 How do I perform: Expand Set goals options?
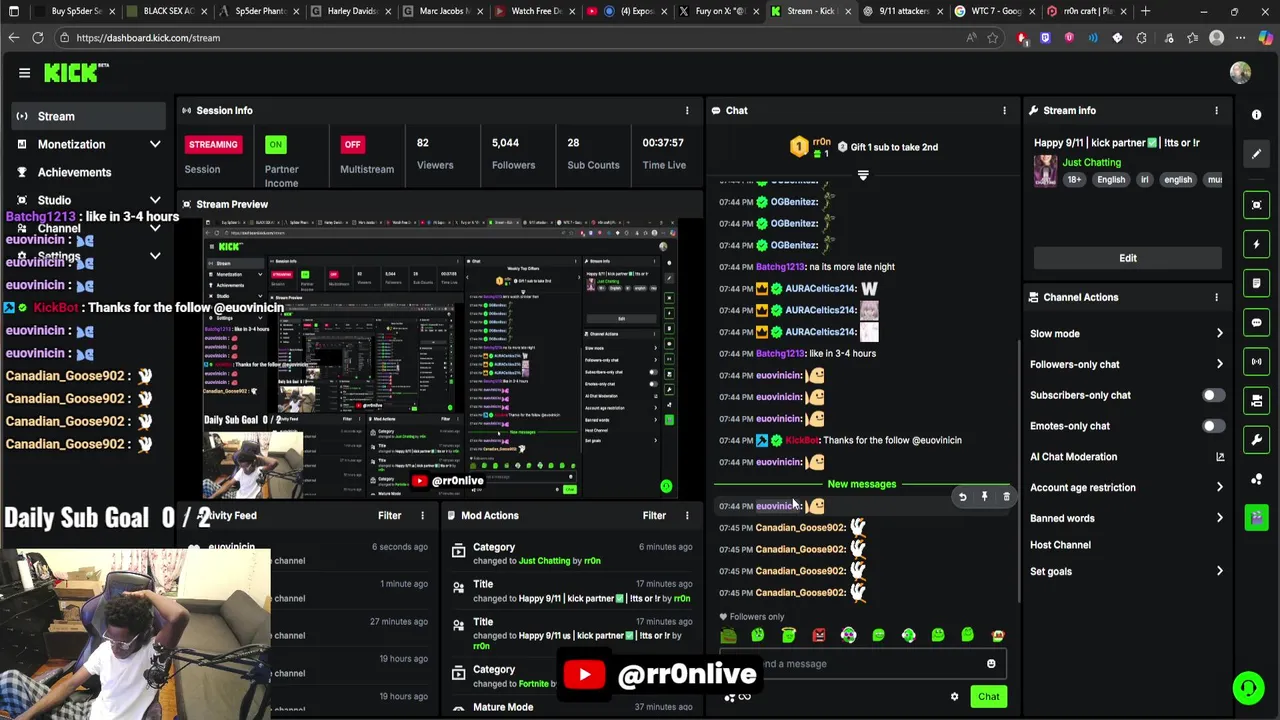(x=1220, y=572)
